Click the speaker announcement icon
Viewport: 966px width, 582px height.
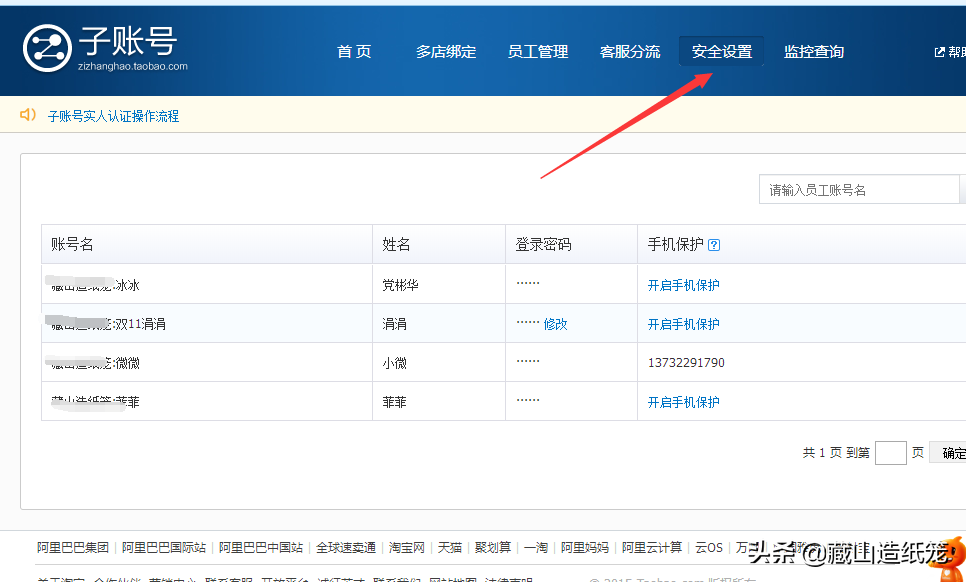pos(28,115)
